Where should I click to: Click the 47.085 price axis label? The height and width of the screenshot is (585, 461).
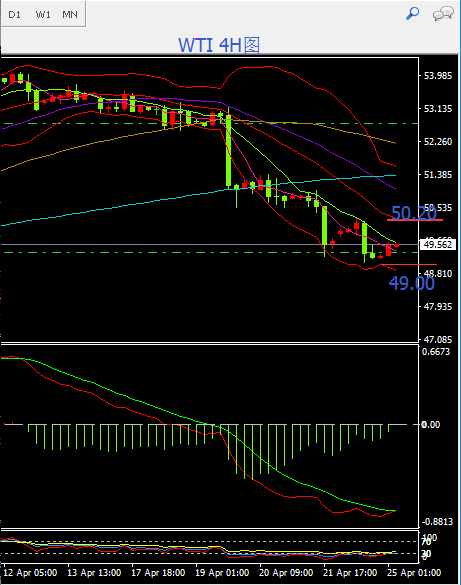pos(438,340)
